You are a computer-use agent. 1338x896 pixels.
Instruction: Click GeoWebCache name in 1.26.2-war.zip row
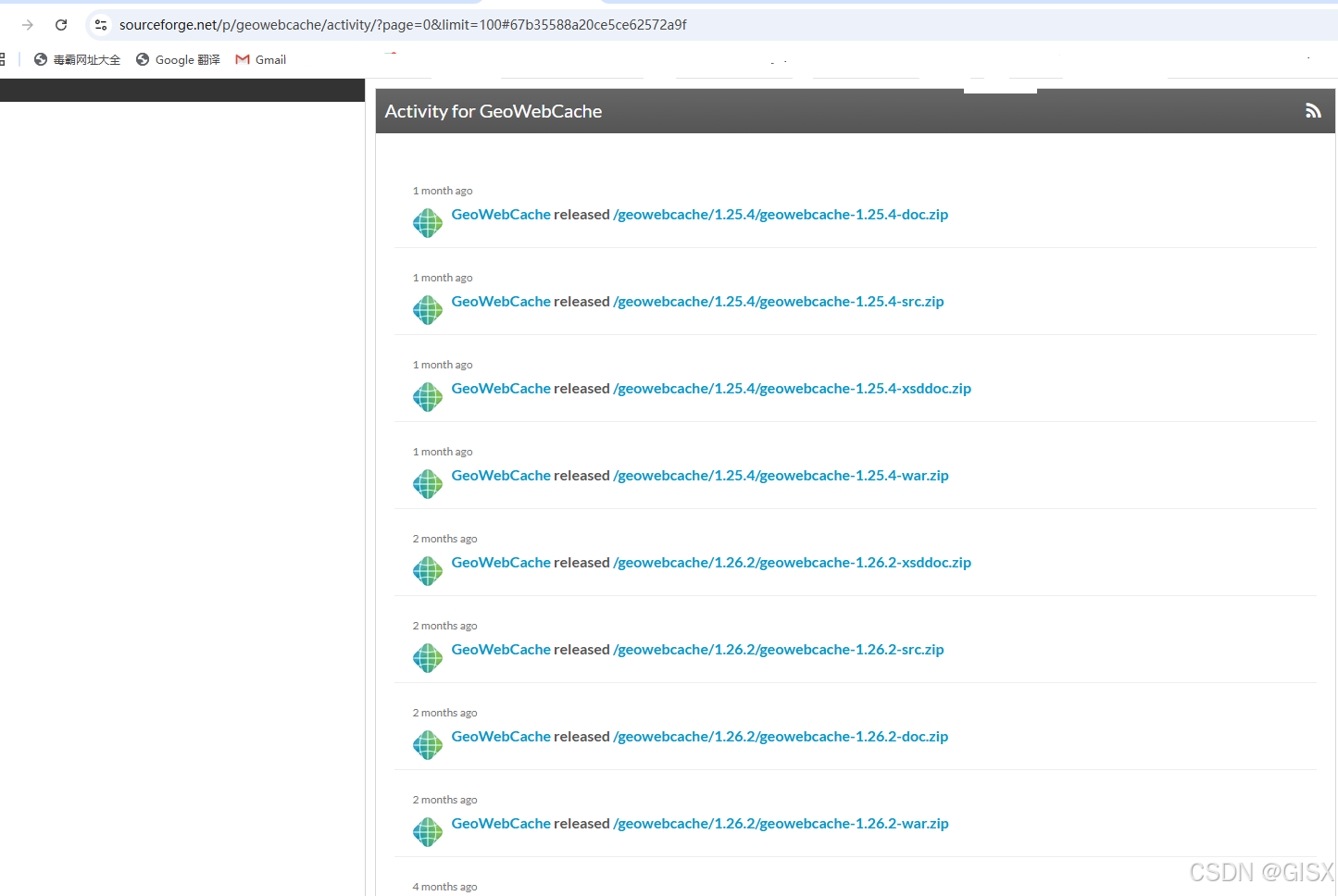501,824
